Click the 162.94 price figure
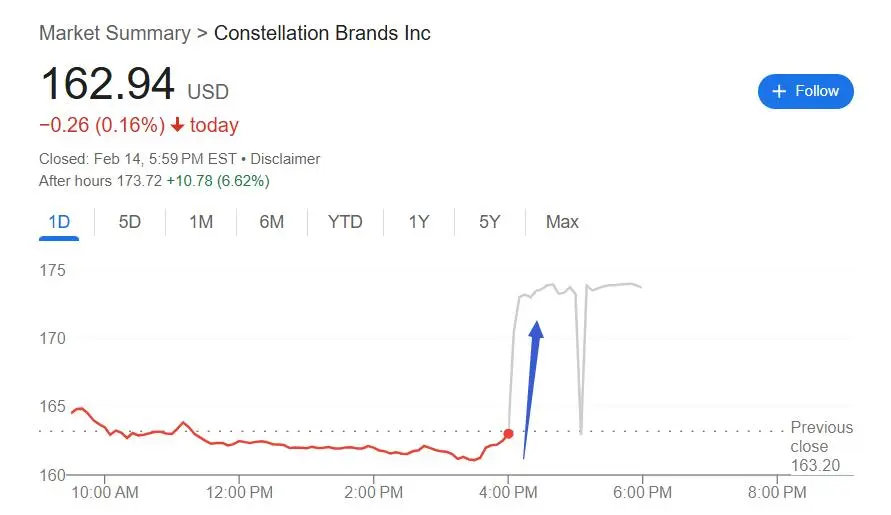 click(x=107, y=84)
